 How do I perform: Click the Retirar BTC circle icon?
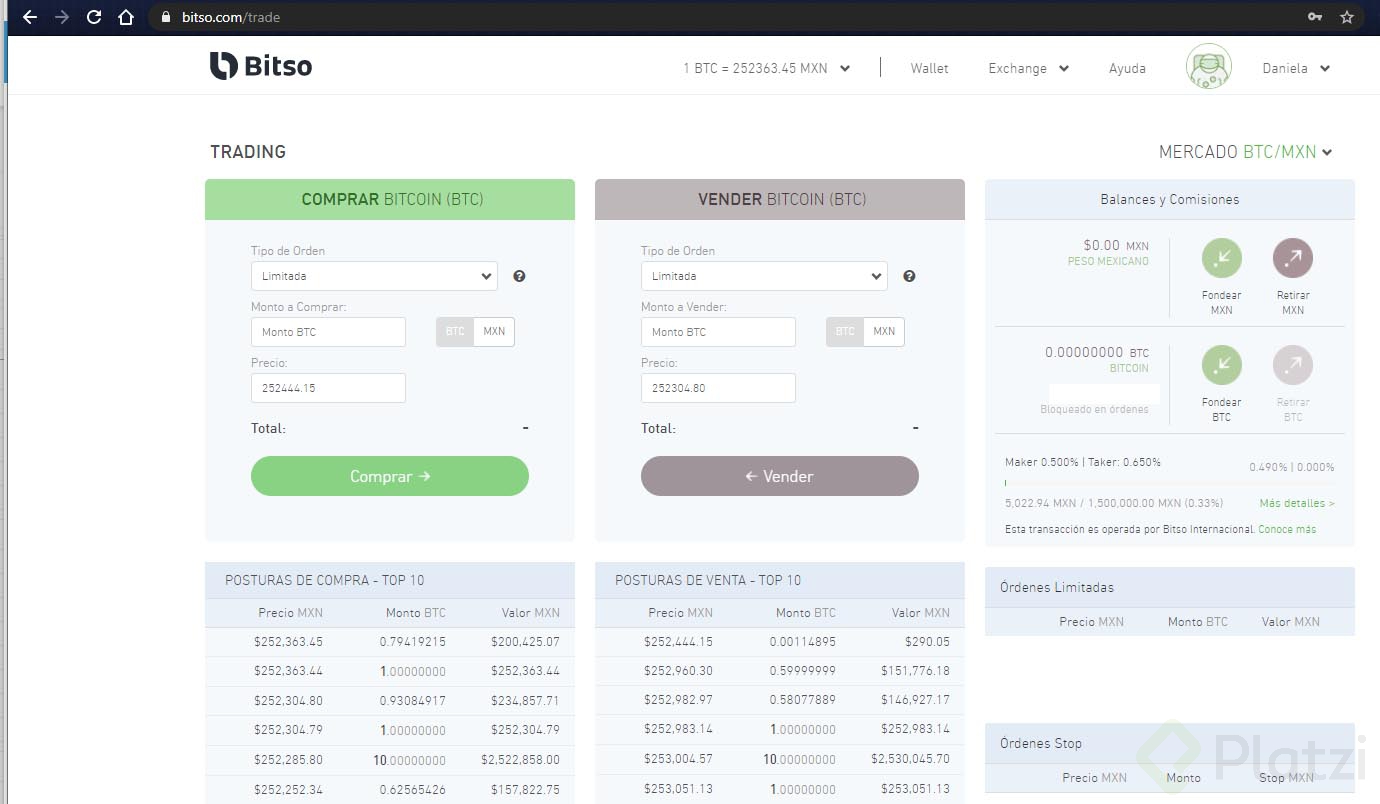pyautogui.click(x=1293, y=365)
